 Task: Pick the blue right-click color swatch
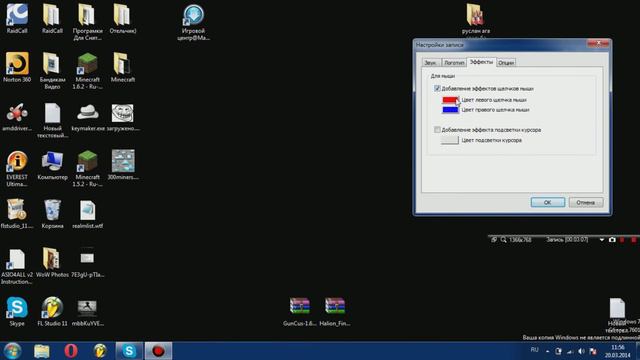[x=450, y=110]
